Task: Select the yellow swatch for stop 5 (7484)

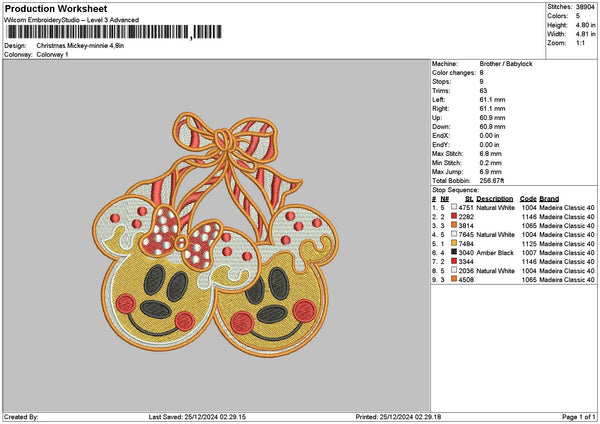Action: coord(454,243)
